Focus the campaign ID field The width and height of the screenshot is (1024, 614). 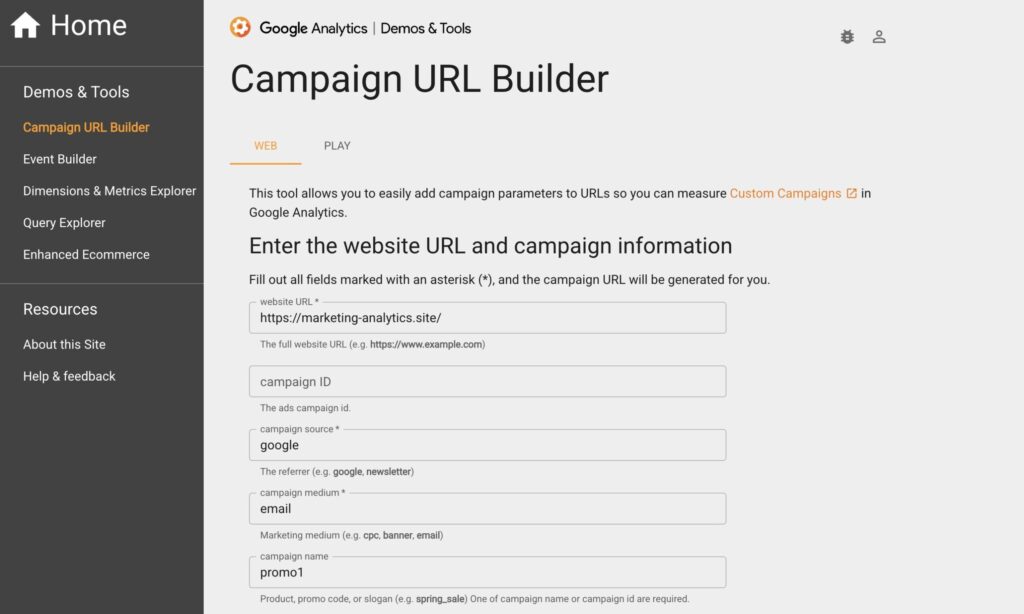pos(487,382)
